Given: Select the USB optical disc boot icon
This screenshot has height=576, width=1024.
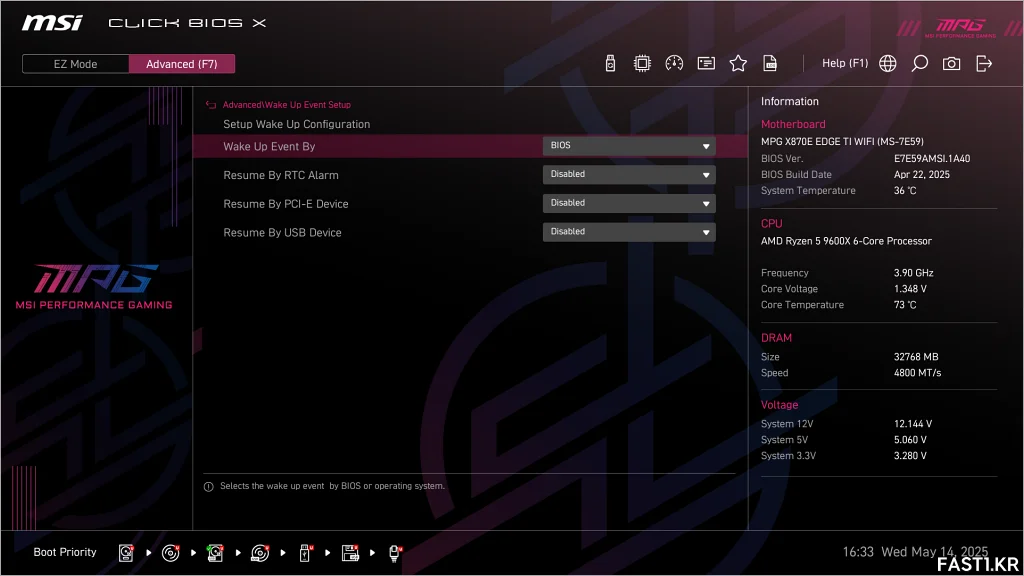Looking at the screenshot, I should (260, 552).
